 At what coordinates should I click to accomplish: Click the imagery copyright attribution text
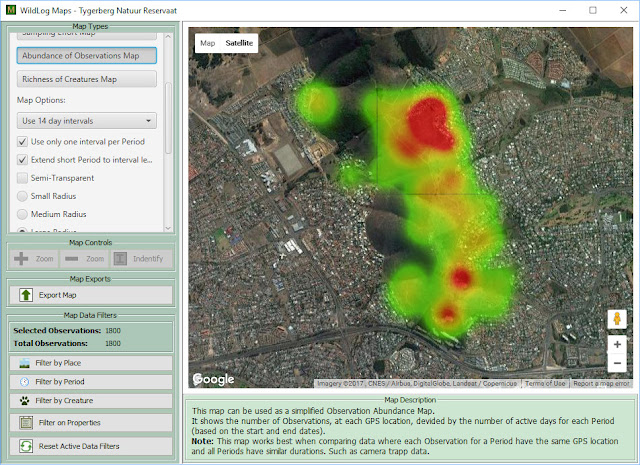tap(417, 384)
